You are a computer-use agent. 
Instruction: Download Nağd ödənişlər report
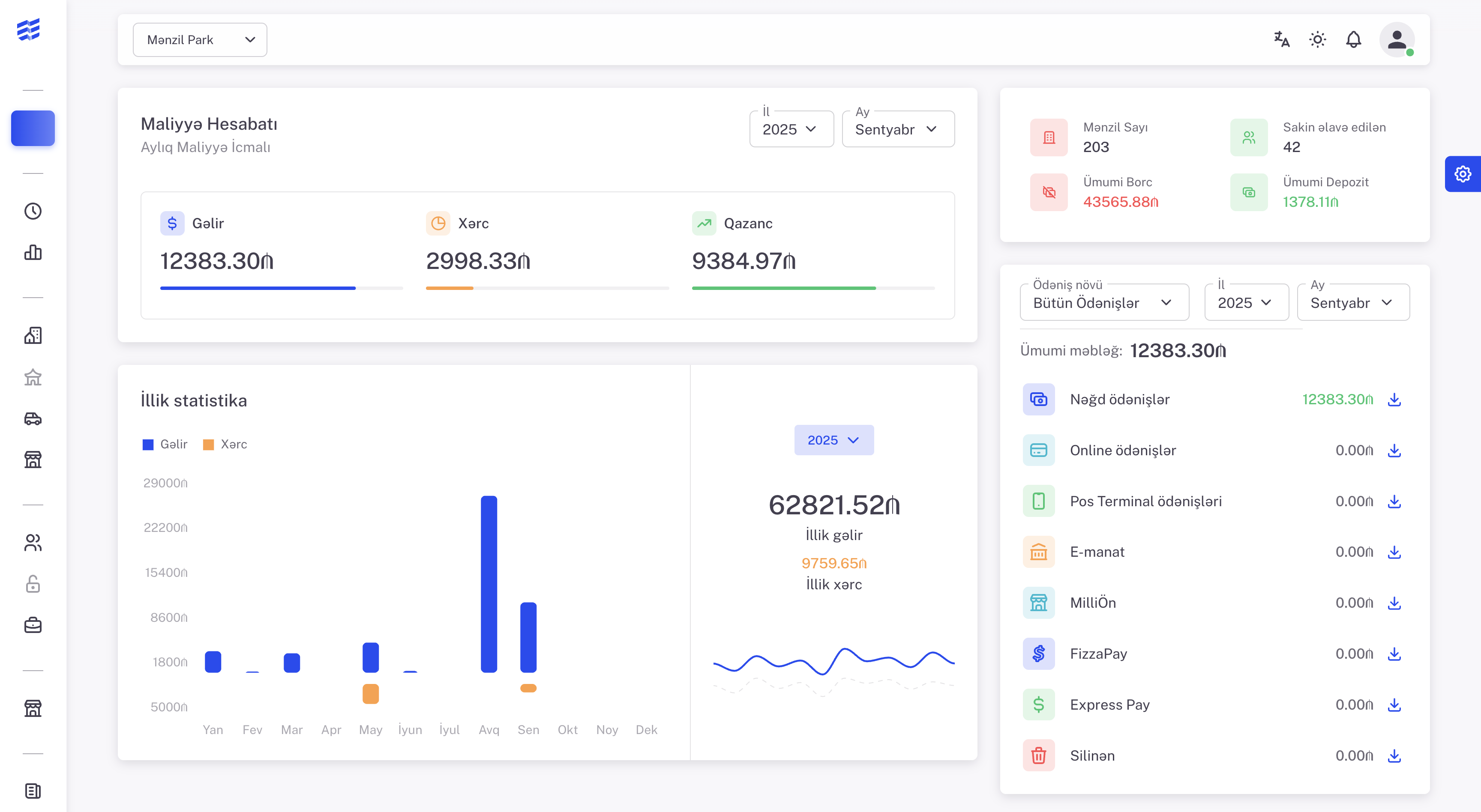point(1394,400)
